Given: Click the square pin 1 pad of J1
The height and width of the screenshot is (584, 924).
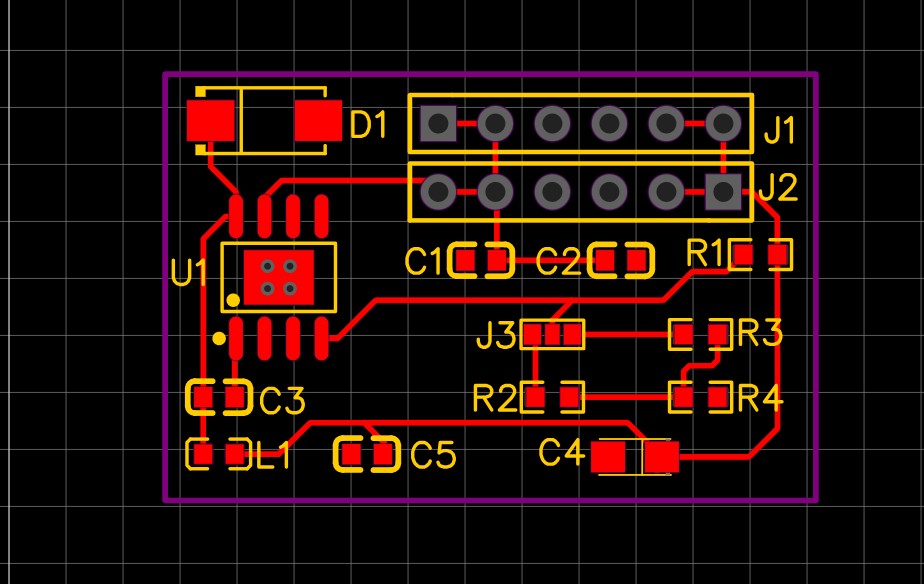Looking at the screenshot, I should click(x=438, y=124).
